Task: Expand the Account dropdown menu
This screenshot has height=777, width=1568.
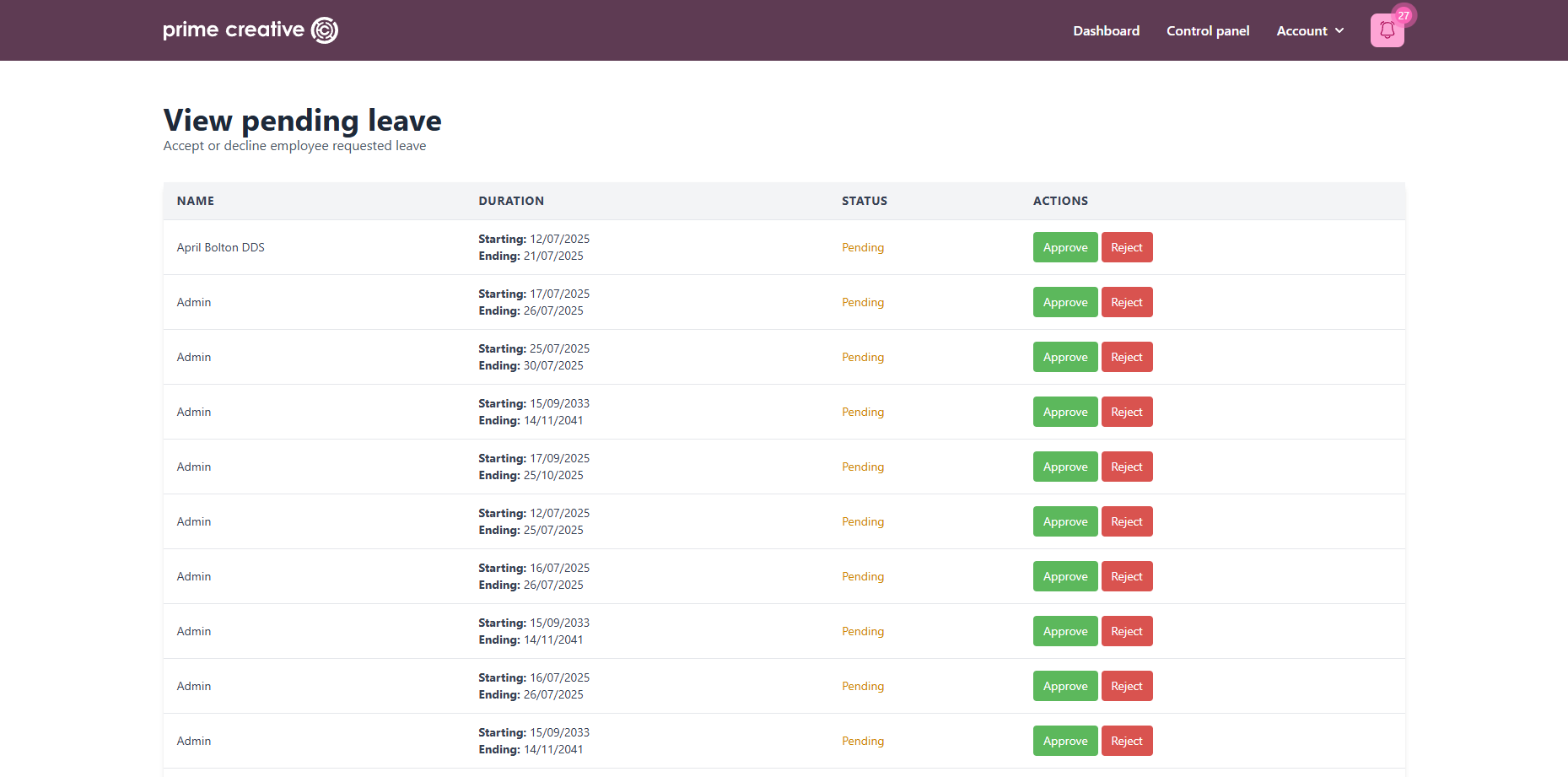Action: (1309, 31)
